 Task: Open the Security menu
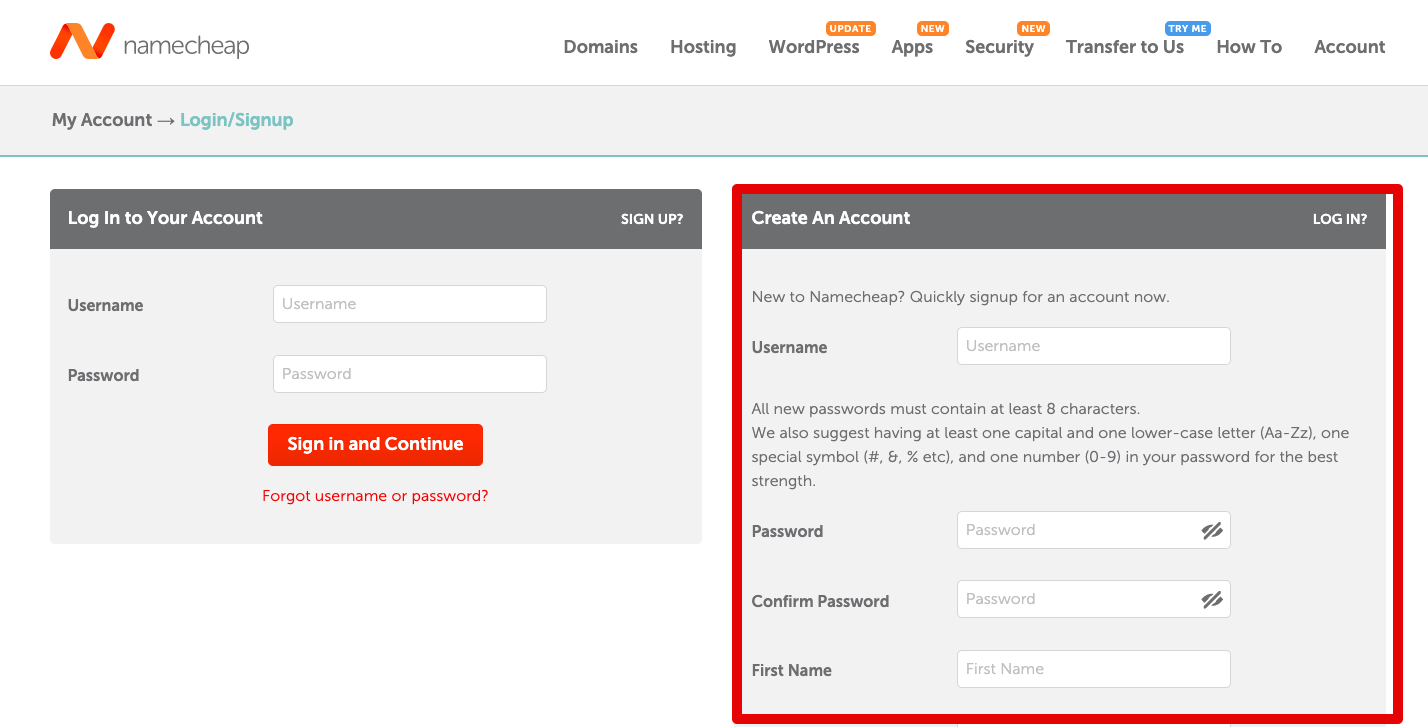pos(999,47)
